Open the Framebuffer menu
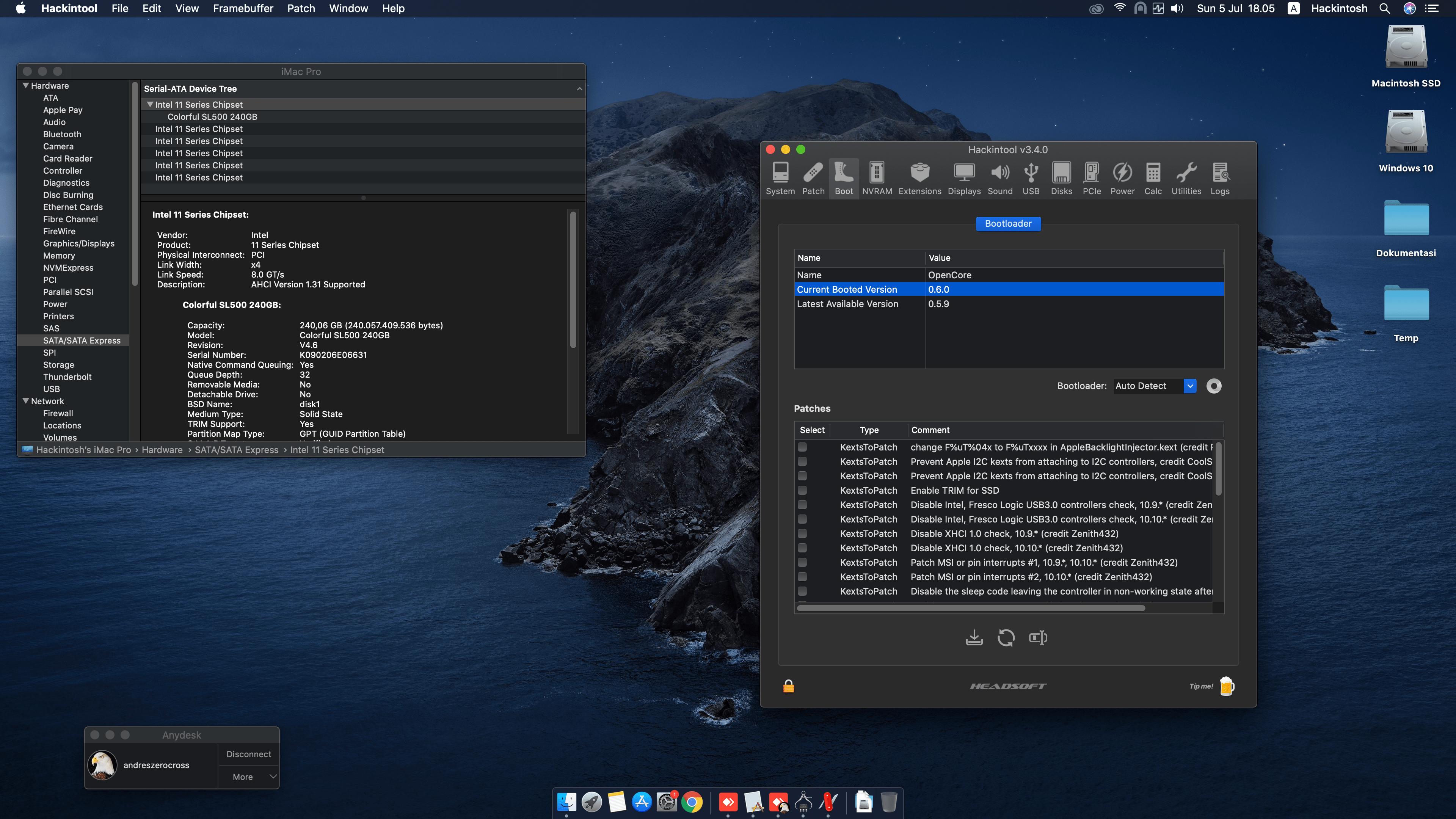The width and height of the screenshot is (1456, 819). point(243,8)
